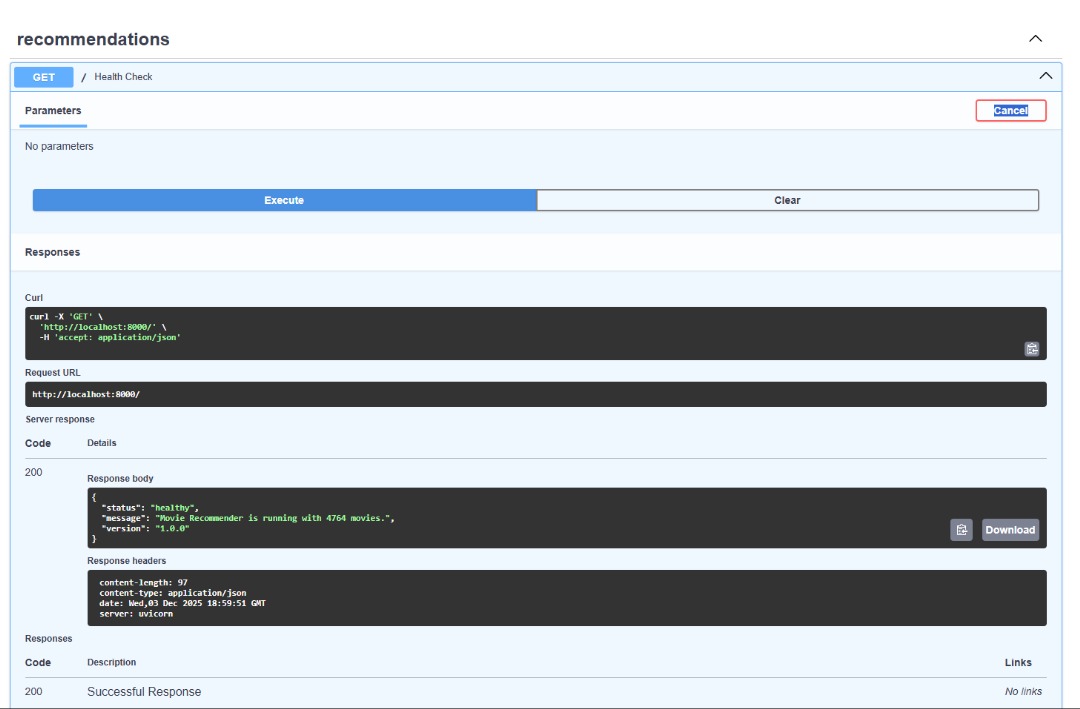This screenshot has width=1080, height=709.
Task: Execute the Health Check request
Action: click(x=283, y=200)
